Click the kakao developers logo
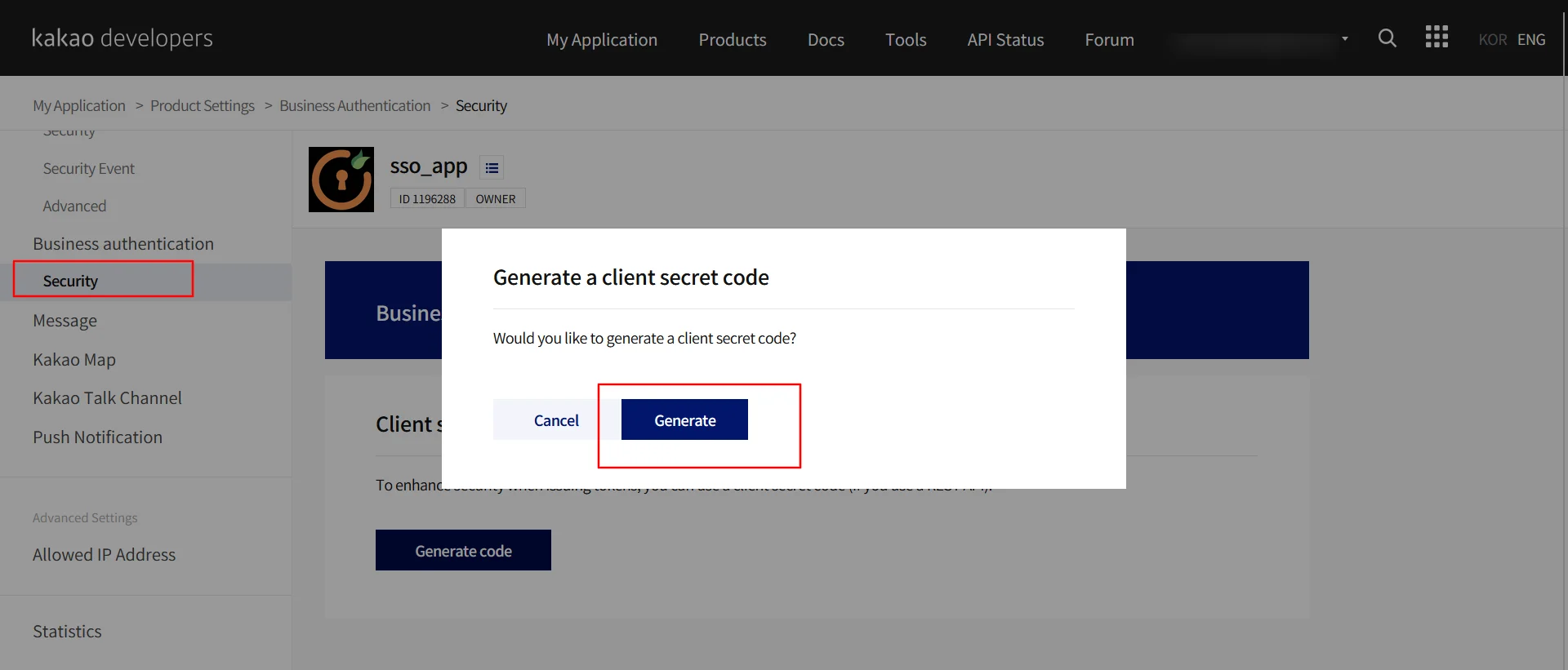1568x670 pixels. (x=122, y=38)
